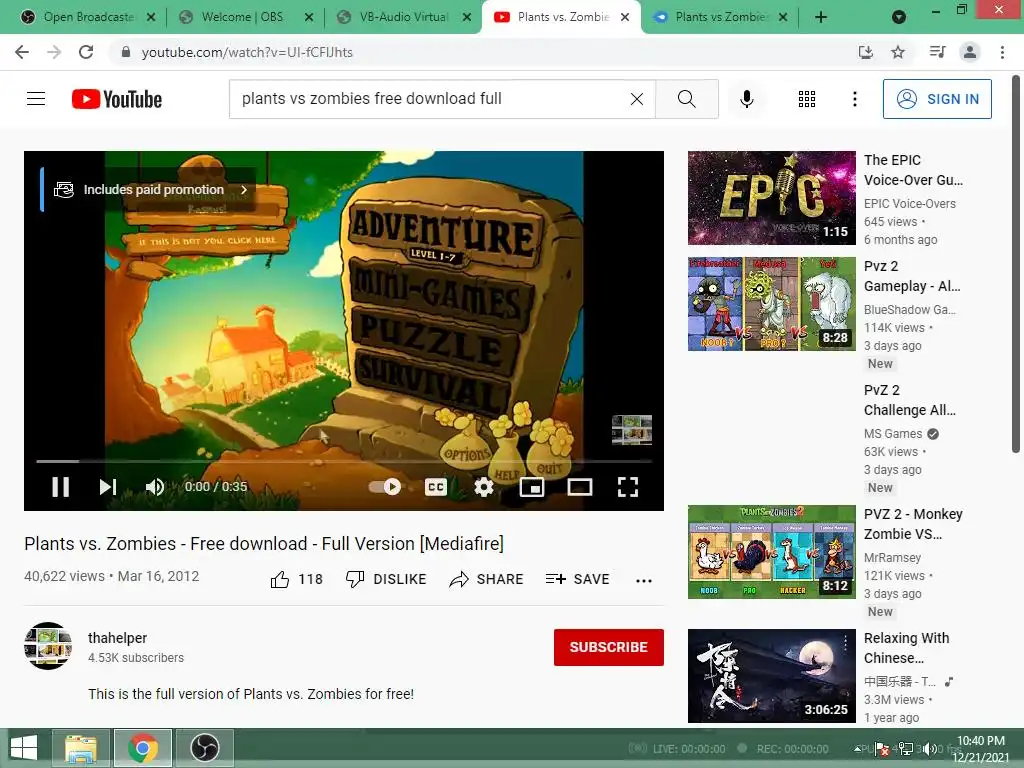Open the MS Games channel name
The width and height of the screenshot is (1024, 768).
(893, 434)
